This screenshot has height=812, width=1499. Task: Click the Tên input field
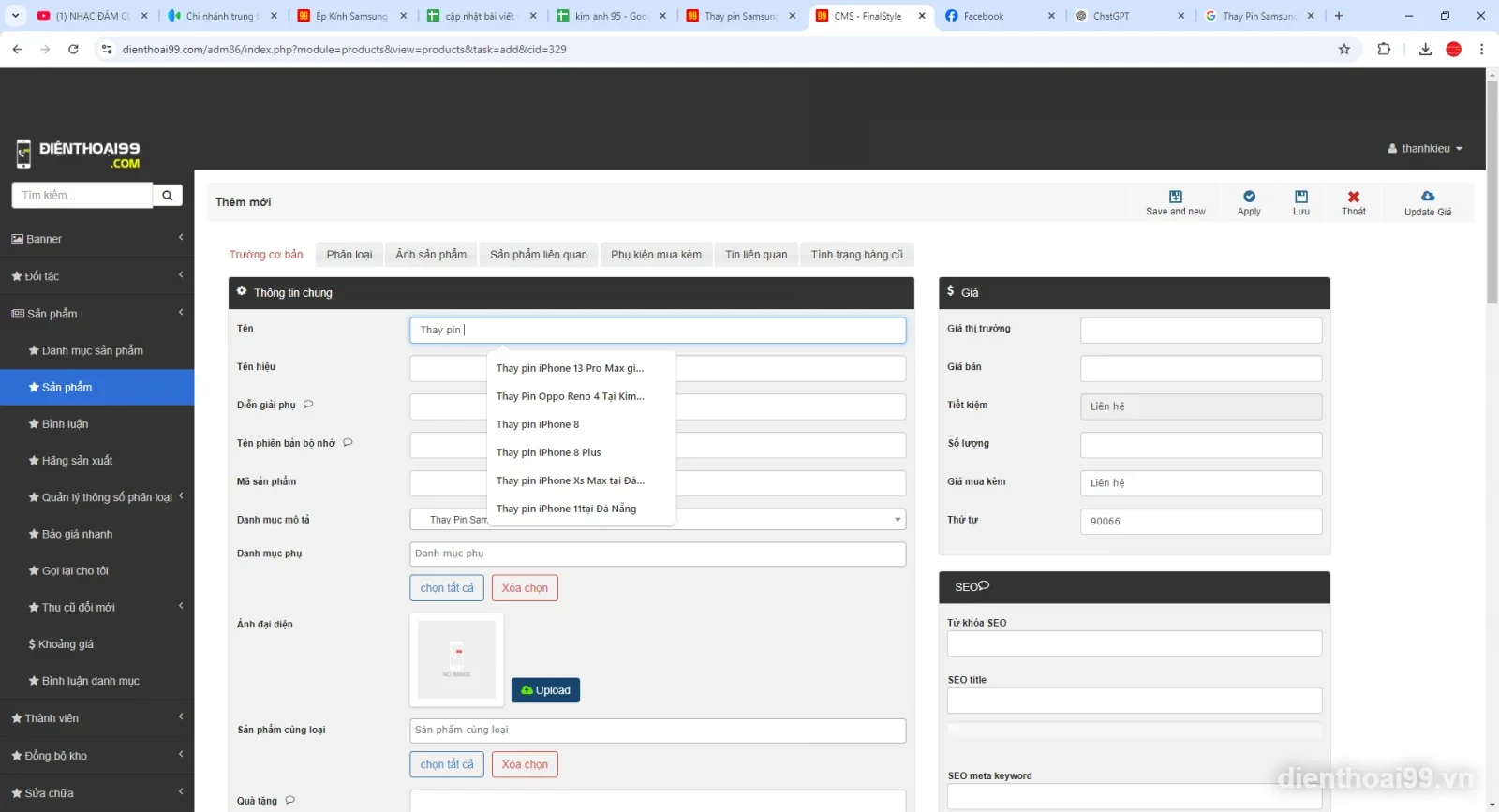pyautogui.click(x=658, y=330)
